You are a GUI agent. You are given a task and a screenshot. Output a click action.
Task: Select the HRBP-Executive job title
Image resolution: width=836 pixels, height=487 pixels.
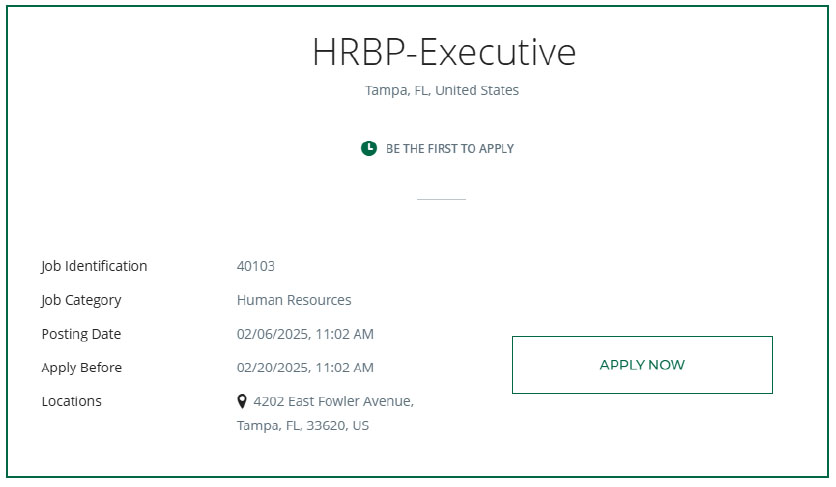(444, 52)
